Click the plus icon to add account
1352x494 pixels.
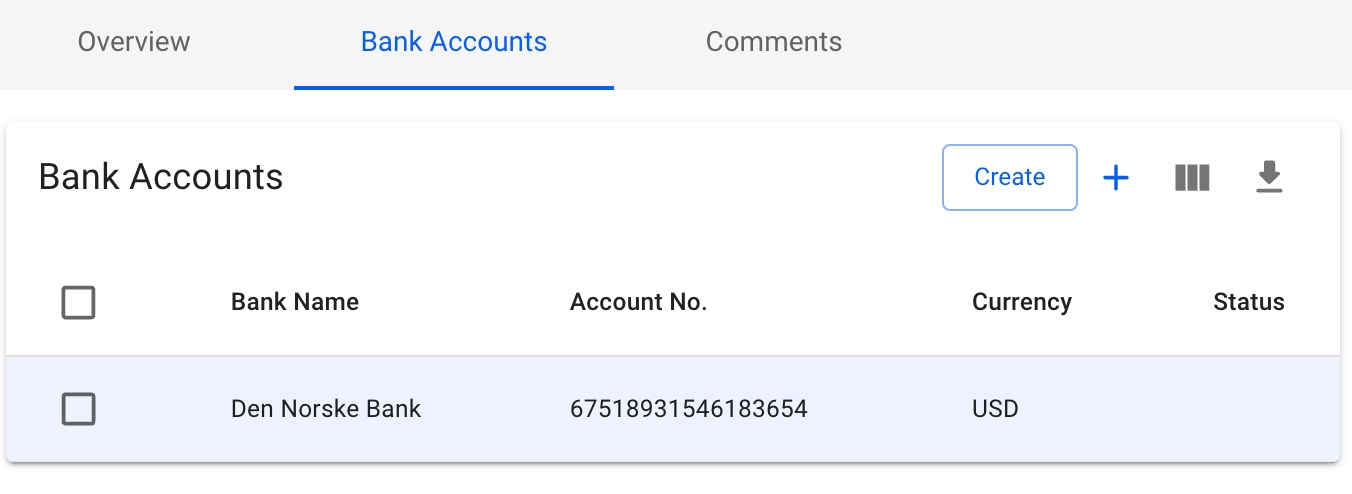point(1115,178)
